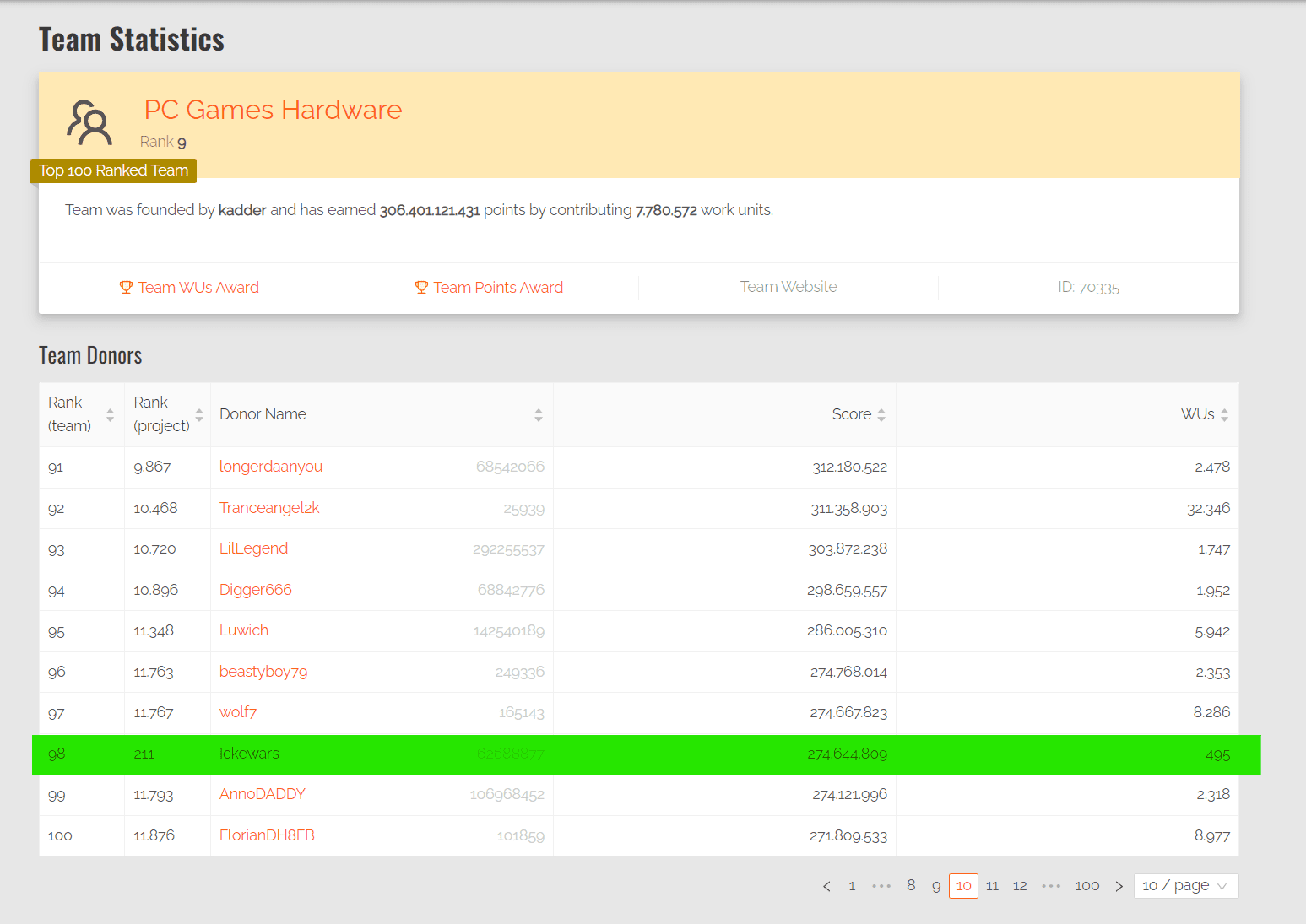Click score 271.809.533 for FlorianDH8FB
The image size is (1306, 924).
(x=848, y=836)
